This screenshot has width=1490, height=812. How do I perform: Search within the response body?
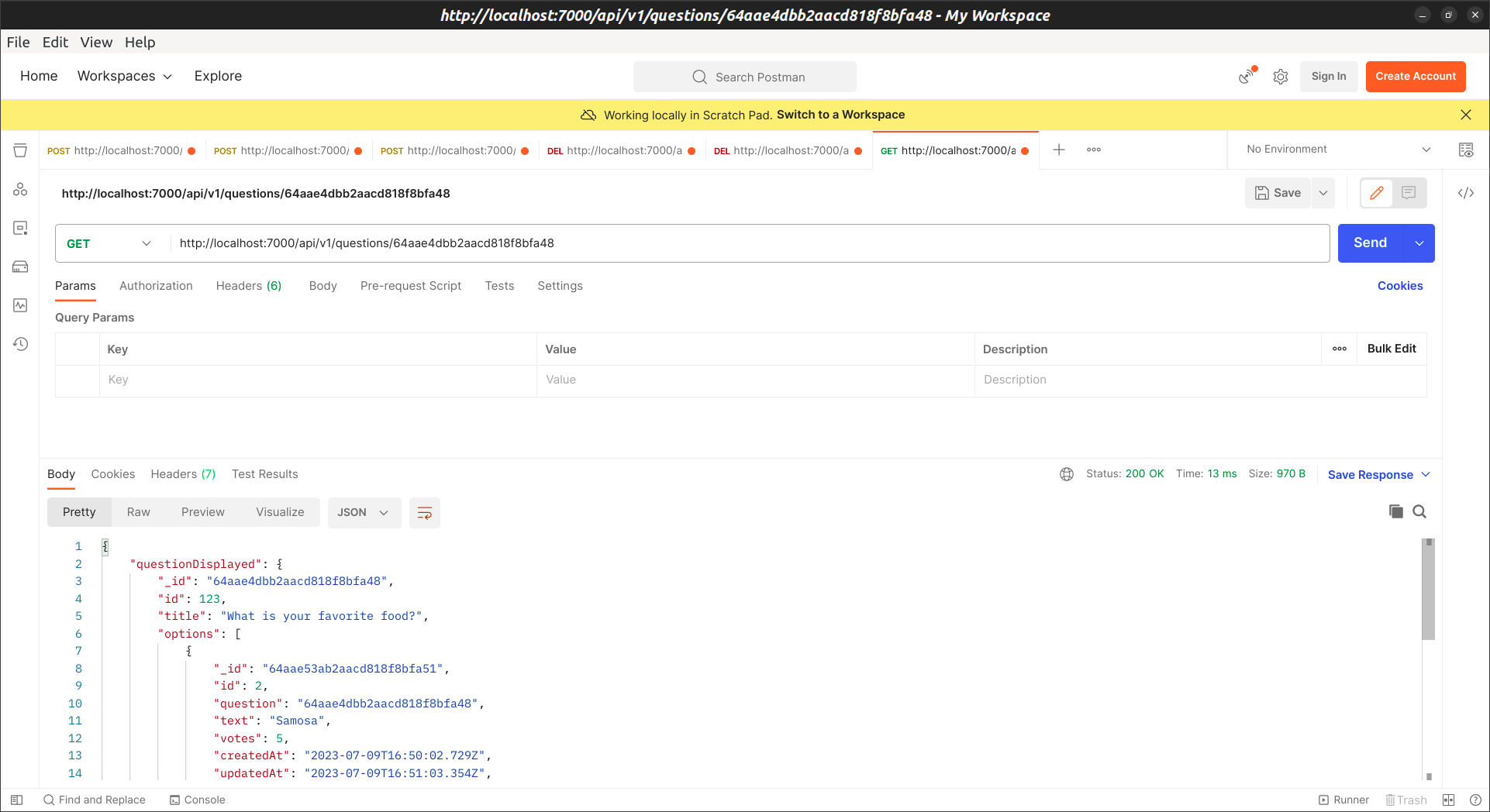1419,511
